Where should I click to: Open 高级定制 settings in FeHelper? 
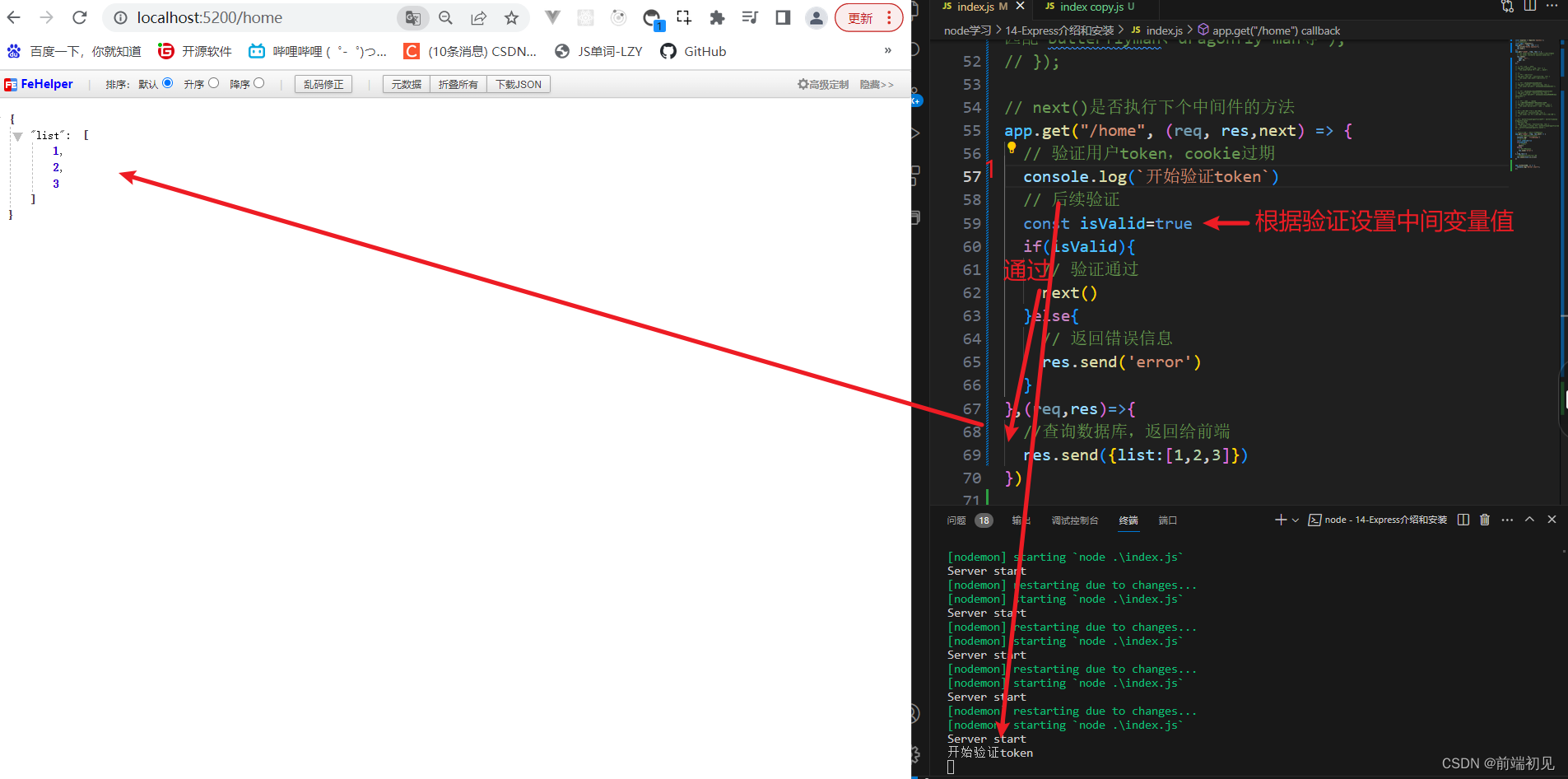tap(822, 84)
